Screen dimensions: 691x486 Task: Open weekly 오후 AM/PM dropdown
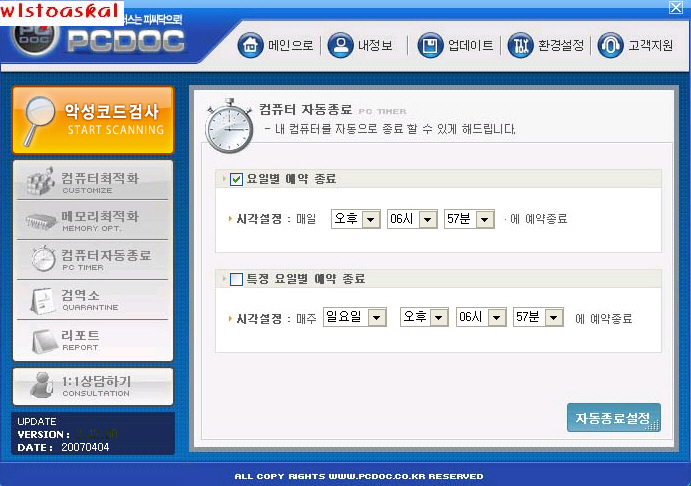click(x=424, y=317)
